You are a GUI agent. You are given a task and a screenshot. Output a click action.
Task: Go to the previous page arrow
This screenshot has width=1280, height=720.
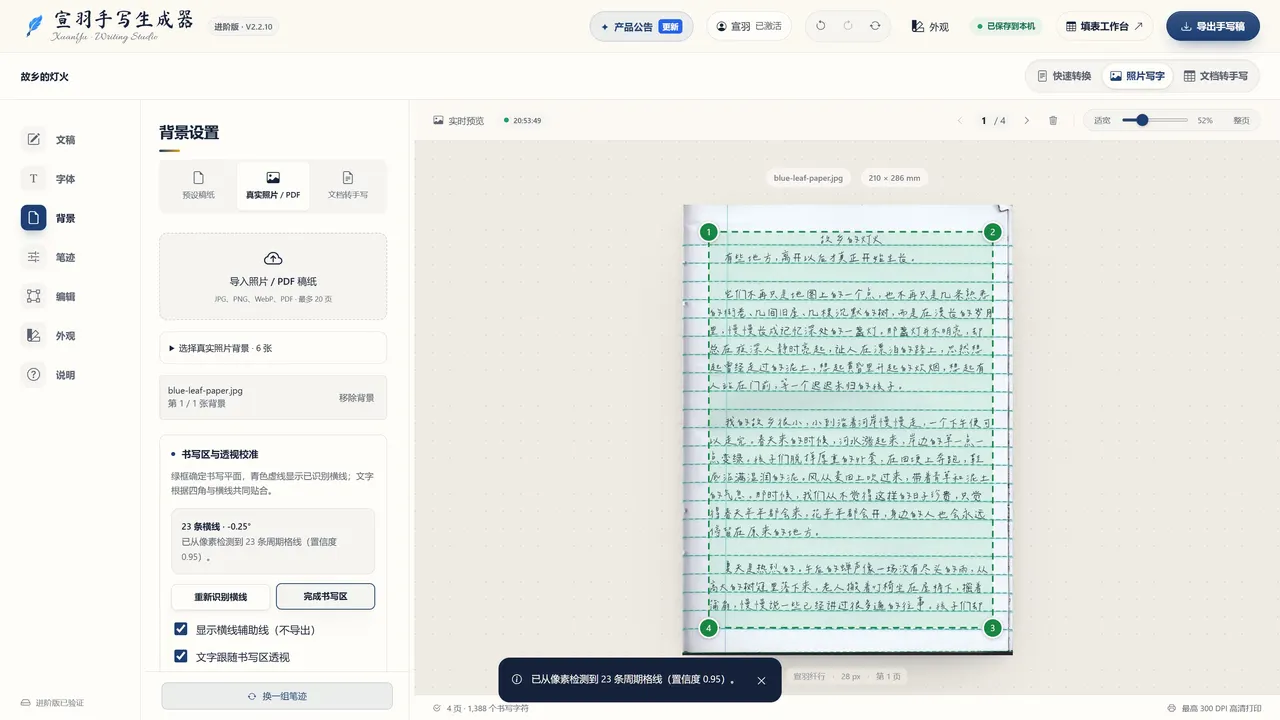point(960,120)
